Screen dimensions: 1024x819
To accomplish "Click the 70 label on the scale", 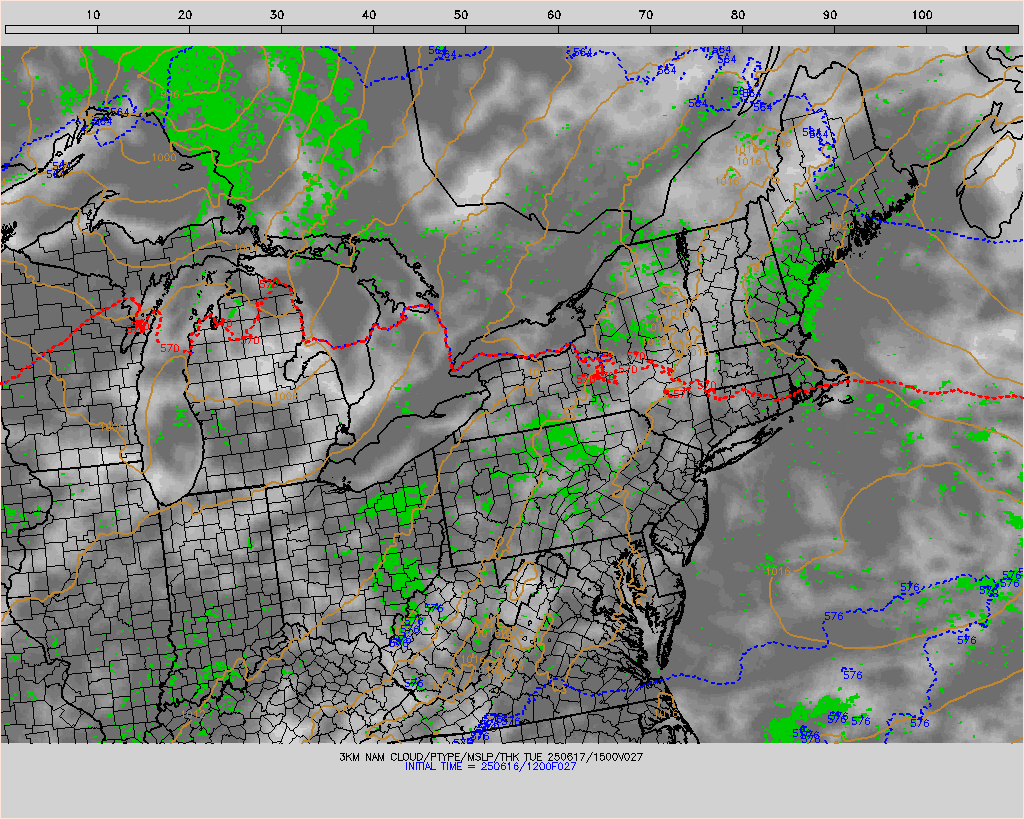I will (646, 15).
